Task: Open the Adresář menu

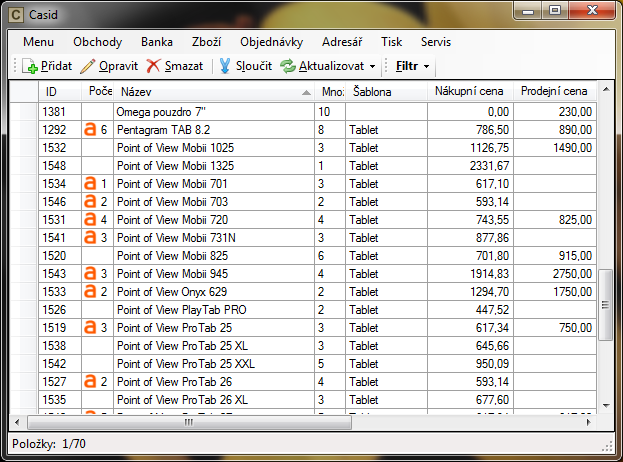Action: tap(342, 42)
